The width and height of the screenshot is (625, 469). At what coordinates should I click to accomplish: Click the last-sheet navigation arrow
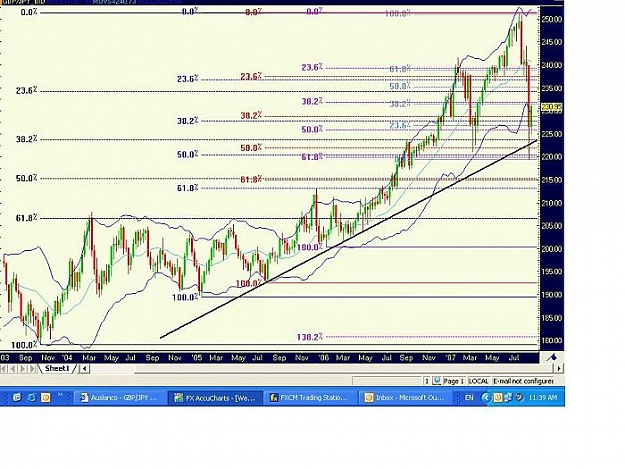click(x=32, y=369)
